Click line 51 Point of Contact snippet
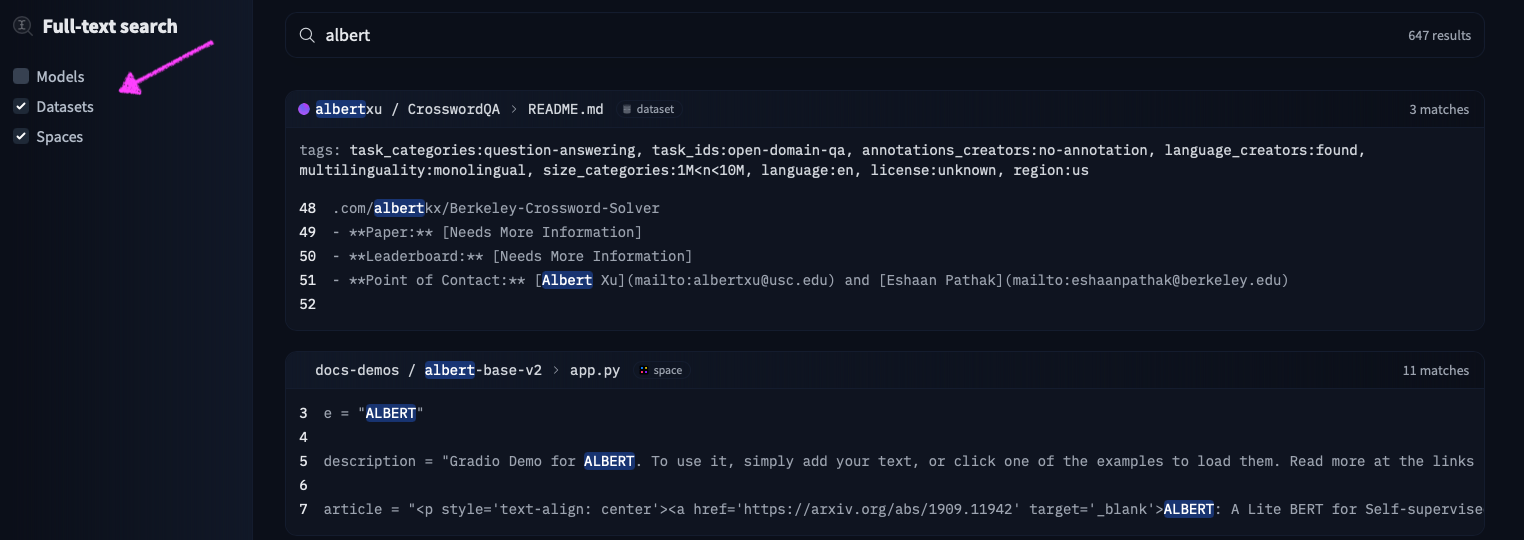 (810, 280)
